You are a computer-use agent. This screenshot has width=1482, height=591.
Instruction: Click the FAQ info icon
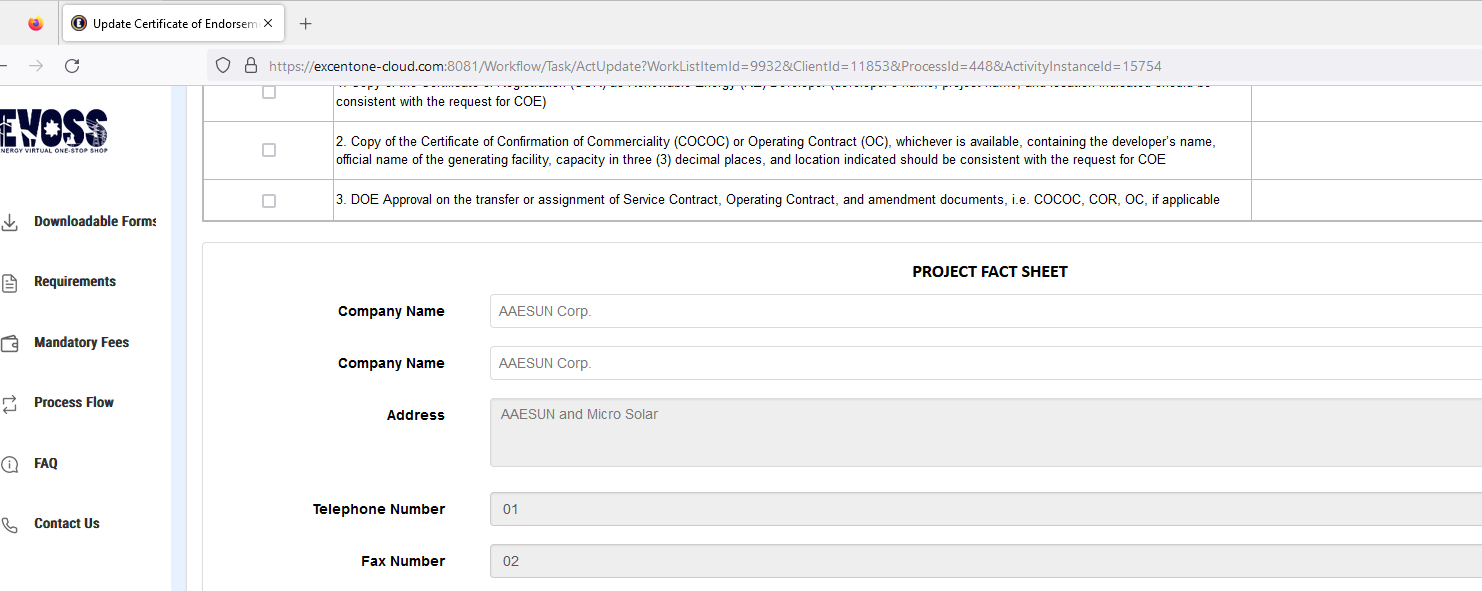[10, 464]
